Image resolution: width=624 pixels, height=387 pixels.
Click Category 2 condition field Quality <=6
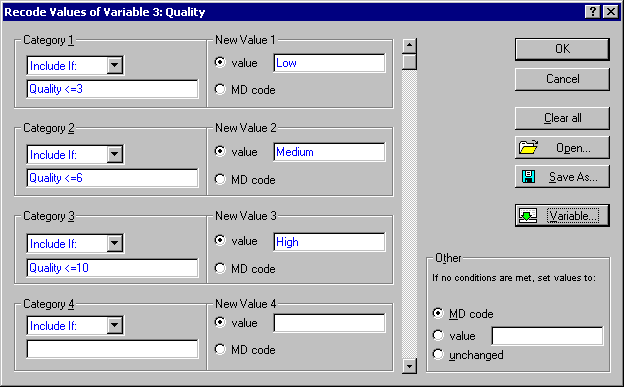(112, 178)
